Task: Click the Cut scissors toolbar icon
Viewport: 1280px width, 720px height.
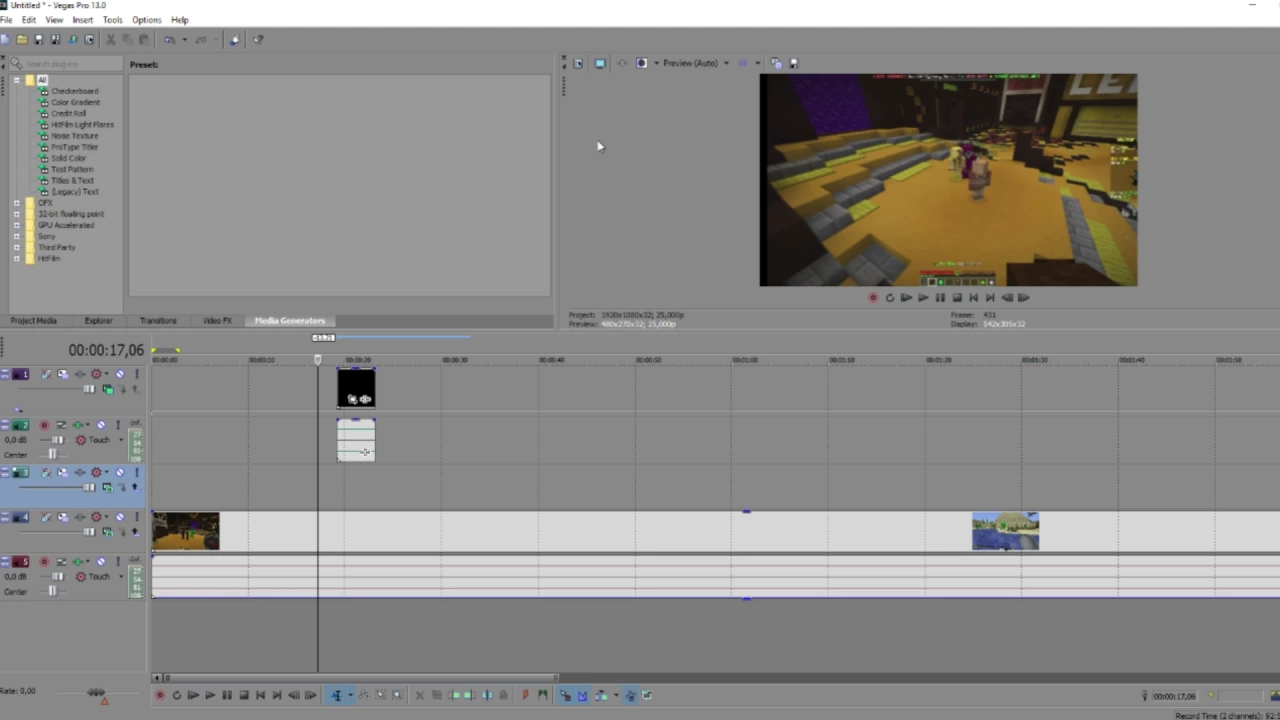Action: click(x=110, y=40)
